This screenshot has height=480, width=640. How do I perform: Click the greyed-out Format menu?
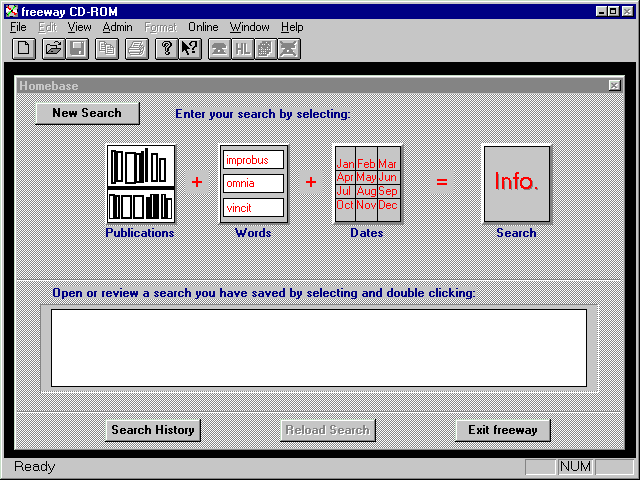pos(160,27)
